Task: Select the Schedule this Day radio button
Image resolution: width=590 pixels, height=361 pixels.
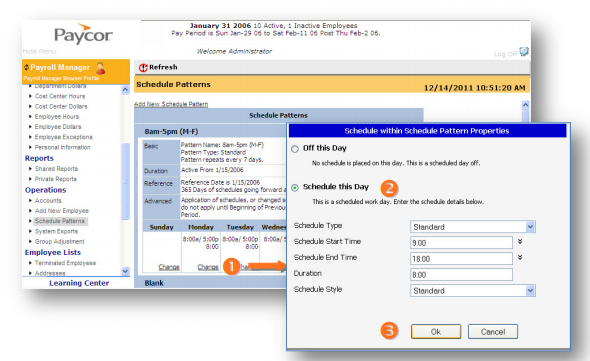Action: click(295, 187)
